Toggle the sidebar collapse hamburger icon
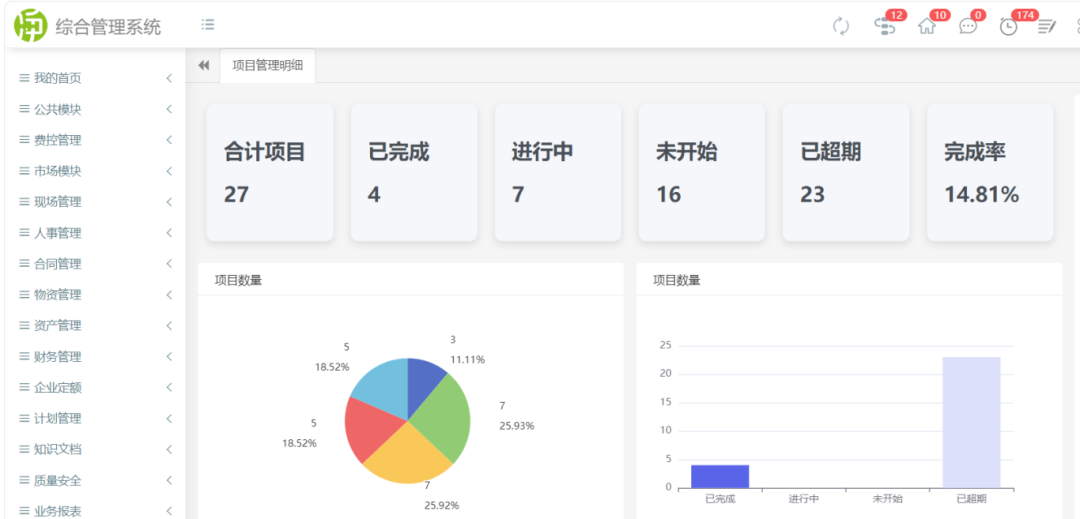 (x=207, y=25)
